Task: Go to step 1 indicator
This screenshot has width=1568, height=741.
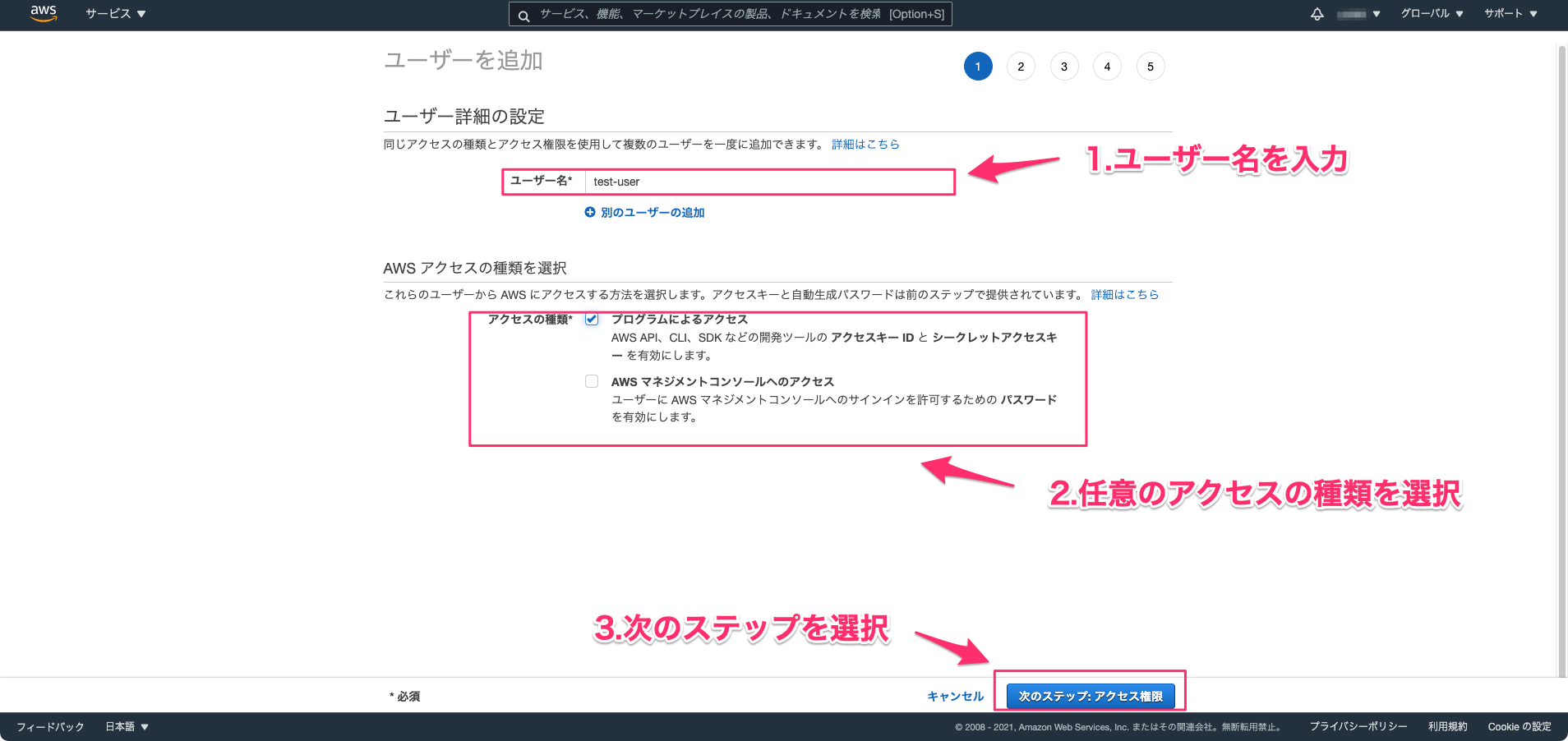Action: click(x=978, y=67)
